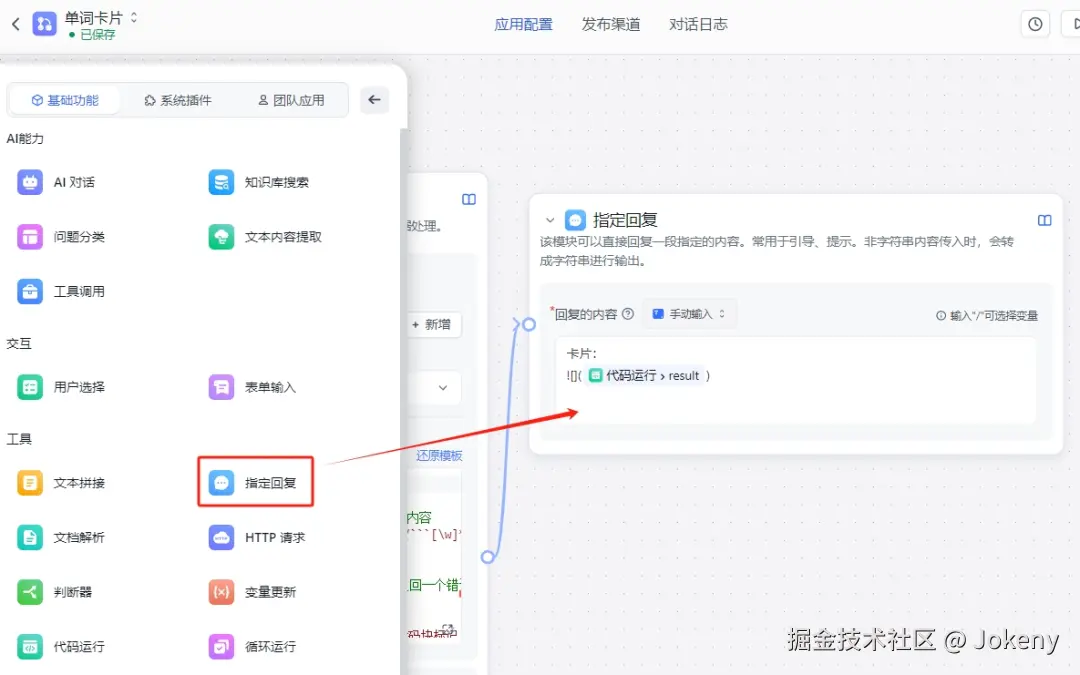Click the 指定回复 node header icon
Image resolution: width=1080 pixels, height=675 pixels.
pyautogui.click(x=575, y=220)
